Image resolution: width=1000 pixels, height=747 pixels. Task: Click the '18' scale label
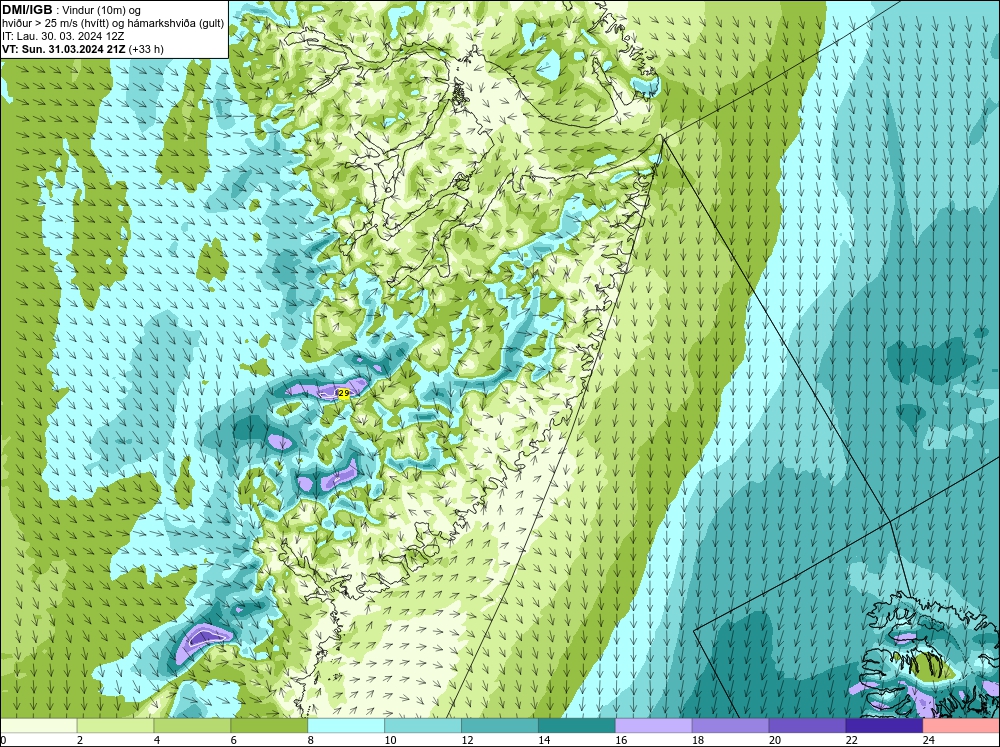(698, 740)
